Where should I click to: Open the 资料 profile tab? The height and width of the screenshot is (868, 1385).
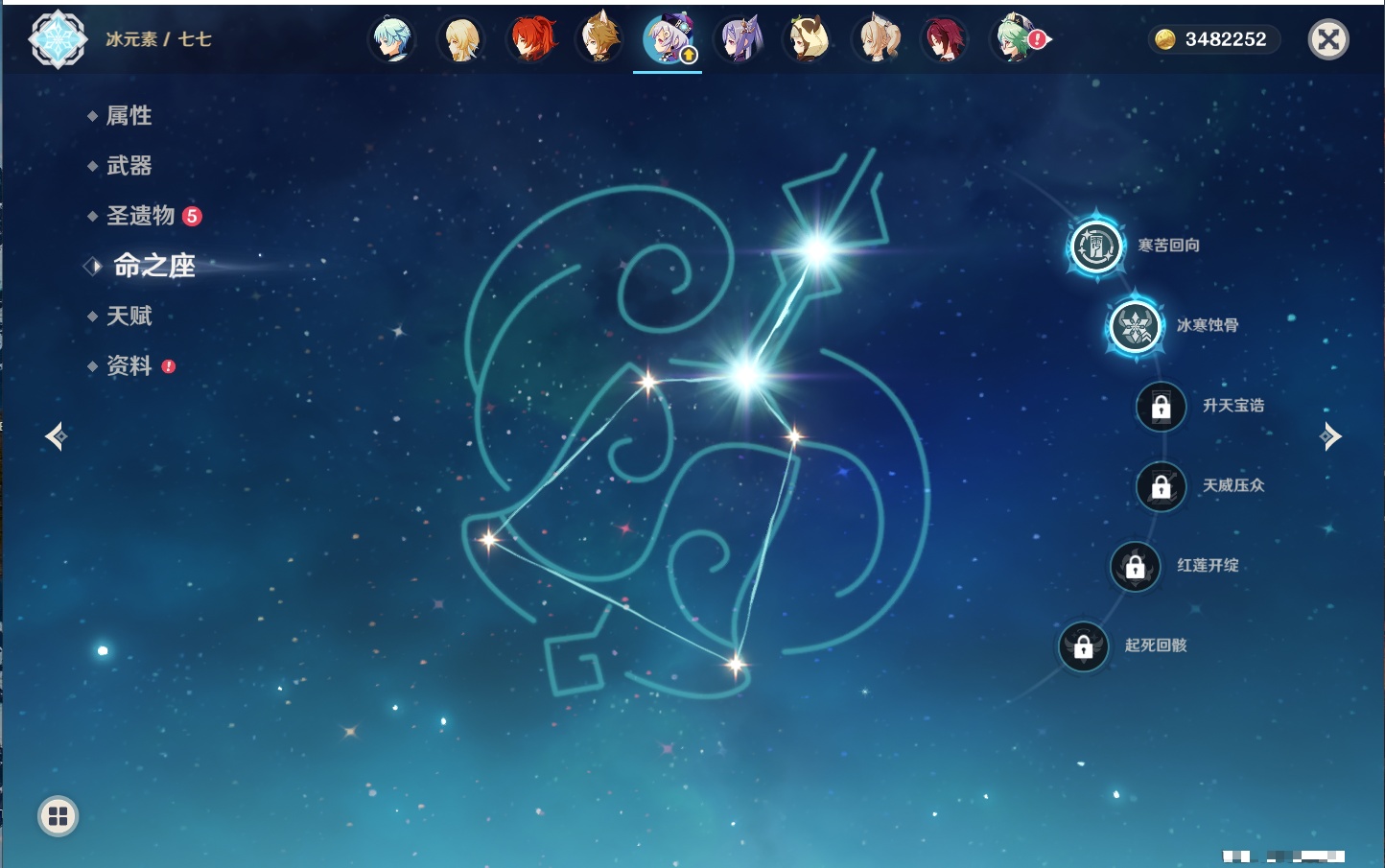point(130,365)
